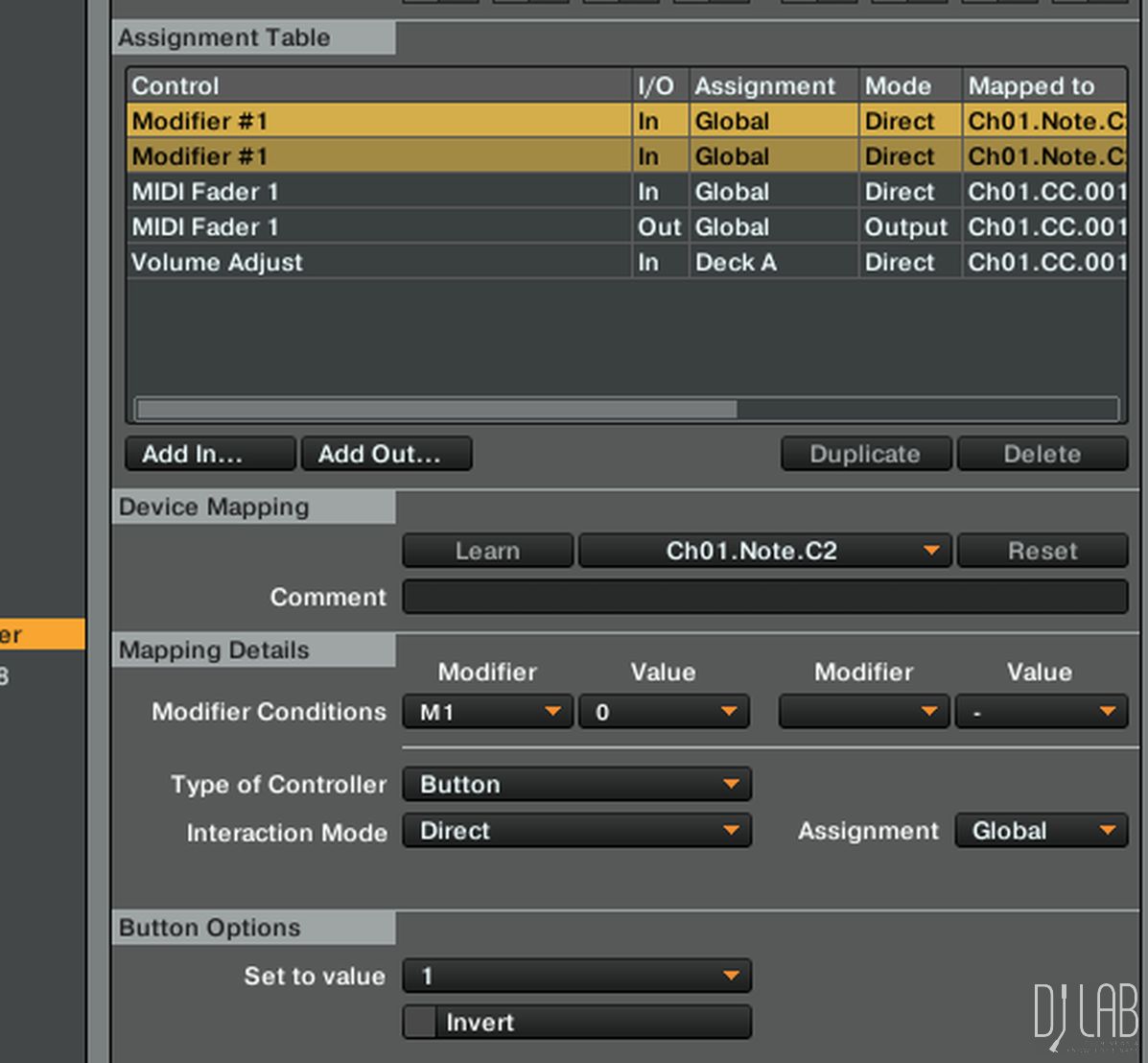Click the Add Out... button
This screenshot has width=1148, height=1063.
(386, 454)
